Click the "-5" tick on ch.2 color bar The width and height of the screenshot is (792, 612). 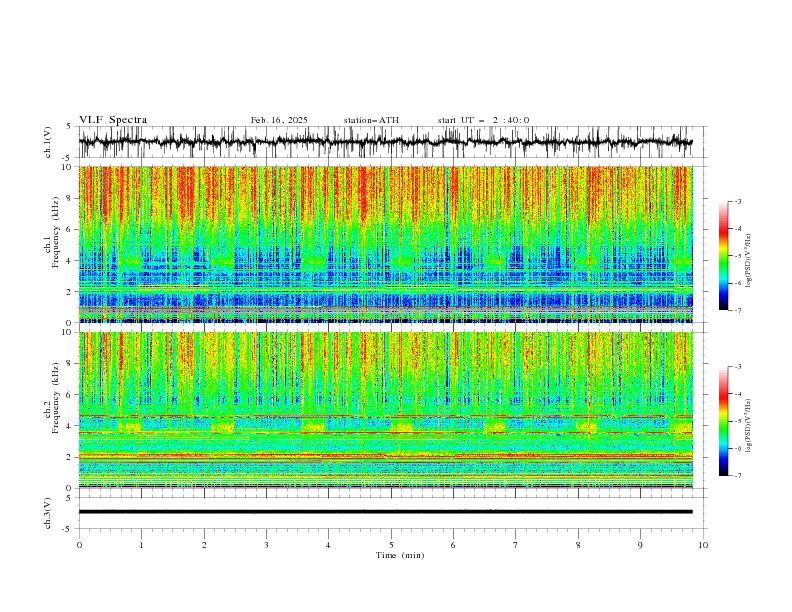(738, 421)
